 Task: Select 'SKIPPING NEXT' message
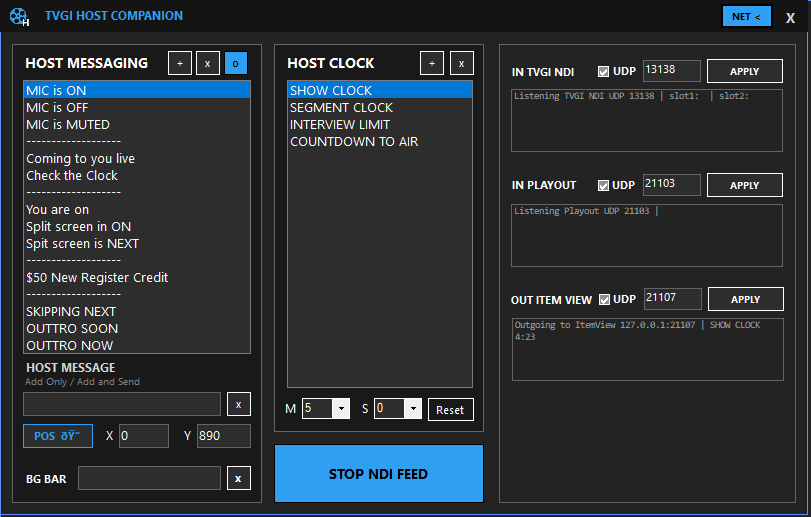click(x=137, y=312)
